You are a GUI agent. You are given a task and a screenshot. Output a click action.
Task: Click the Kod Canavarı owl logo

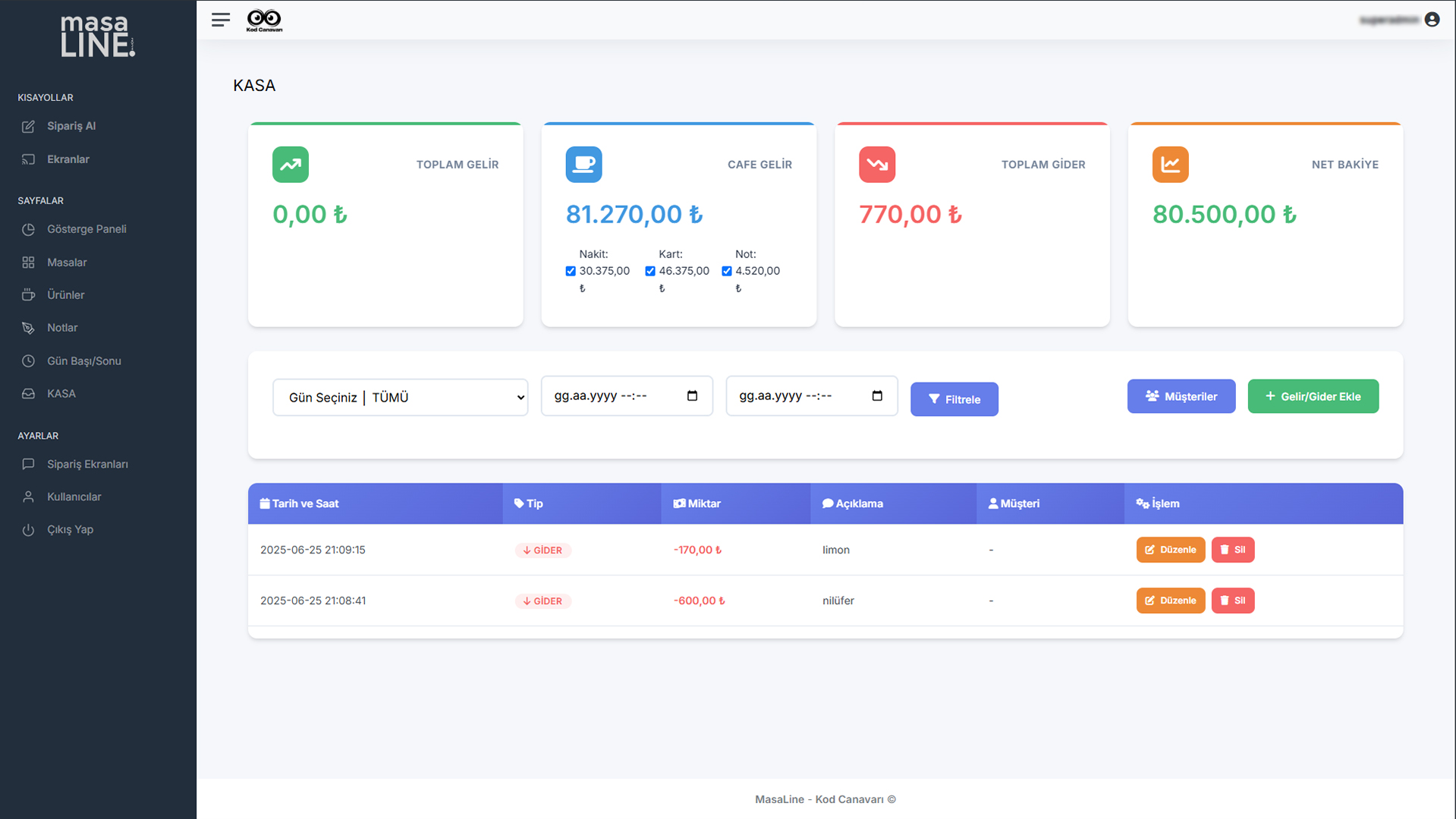pos(264,20)
